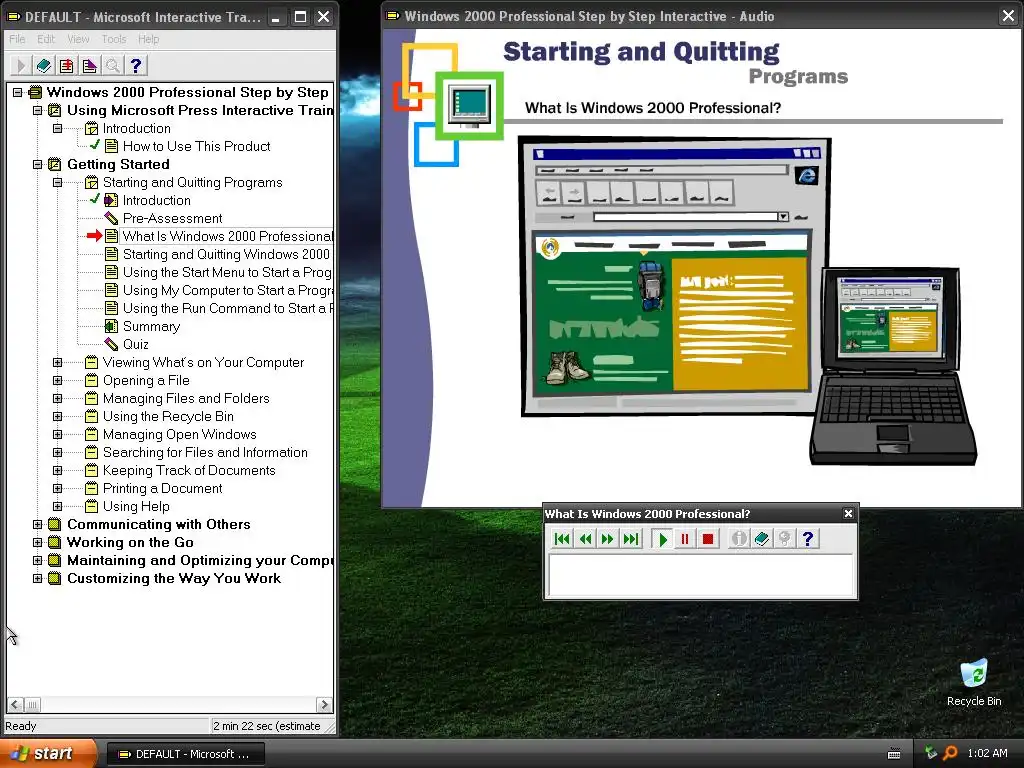The width and height of the screenshot is (1024, 768).
Task: Expand Viewing What's on Your Computer
Action: click(x=57, y=362)
